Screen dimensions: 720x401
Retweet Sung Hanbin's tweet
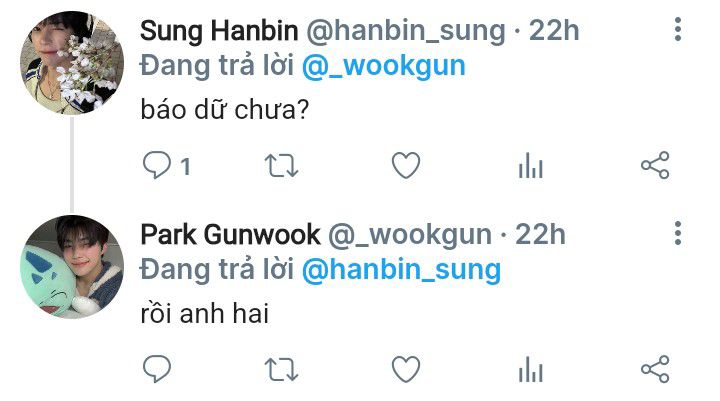[281, 165]
